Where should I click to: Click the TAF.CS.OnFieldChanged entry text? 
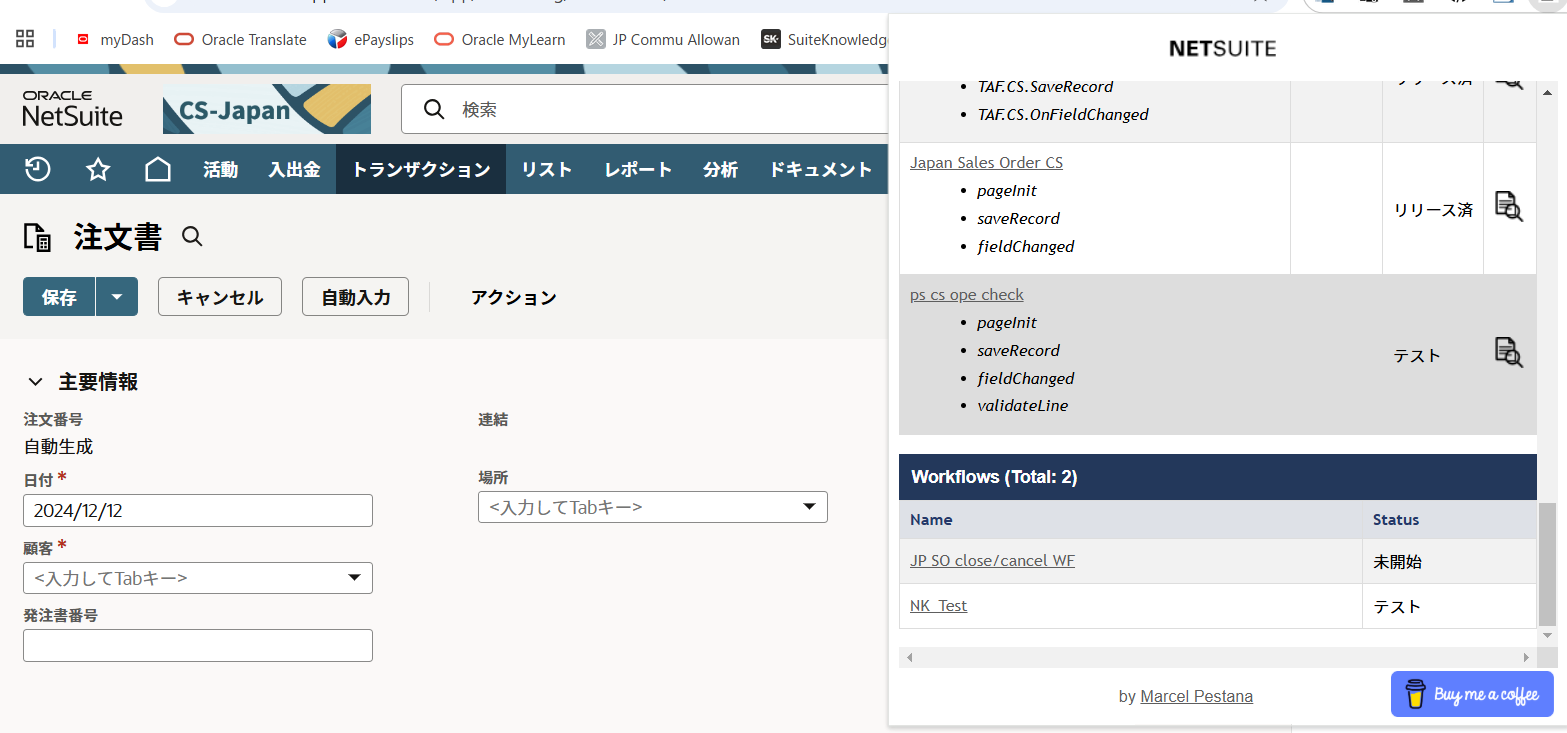1063,114
